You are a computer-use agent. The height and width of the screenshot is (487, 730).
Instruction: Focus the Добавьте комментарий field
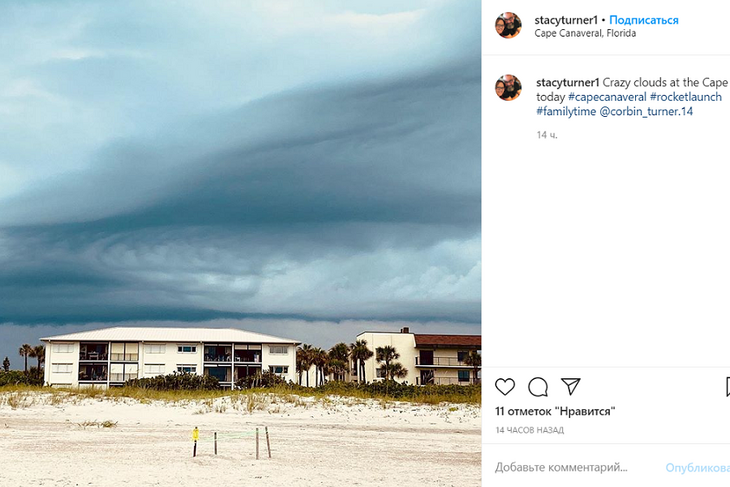(x=576, y=467)
